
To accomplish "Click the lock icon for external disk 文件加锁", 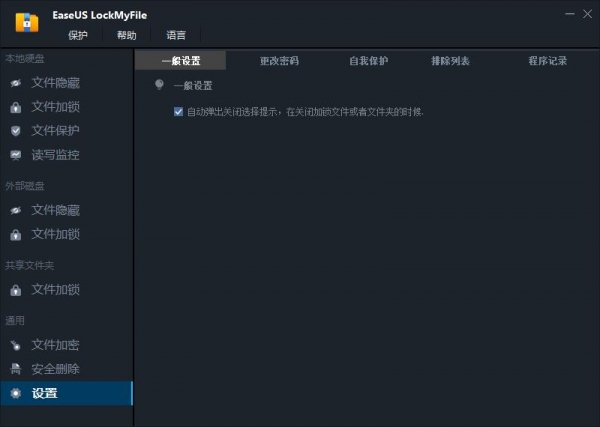I will click(x=16, y=235).
